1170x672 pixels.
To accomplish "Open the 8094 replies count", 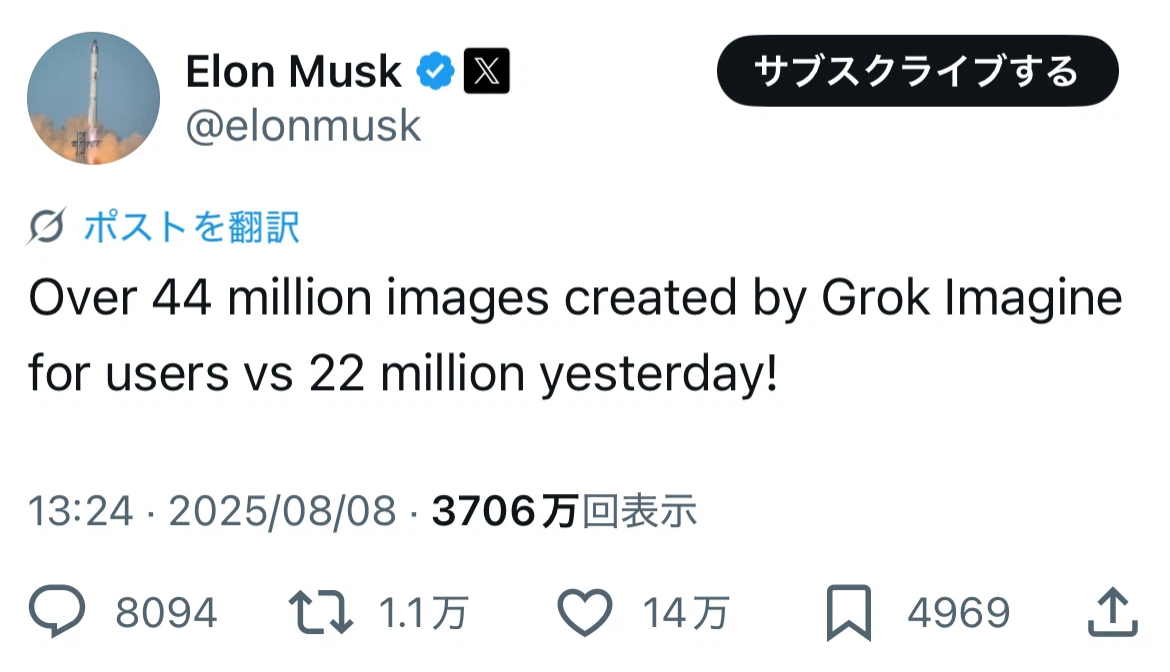I will pos(166,613).
